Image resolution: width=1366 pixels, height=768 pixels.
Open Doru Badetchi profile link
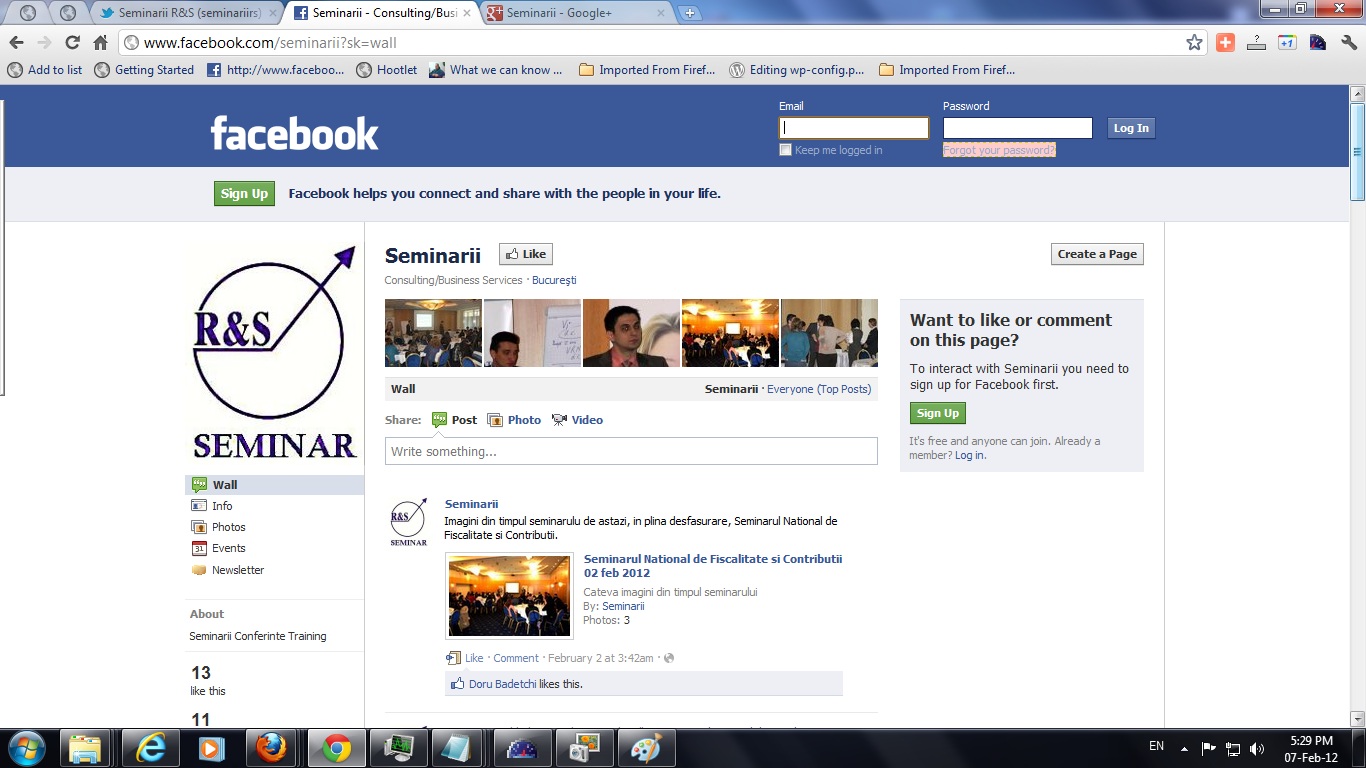(x=502, y=684)
